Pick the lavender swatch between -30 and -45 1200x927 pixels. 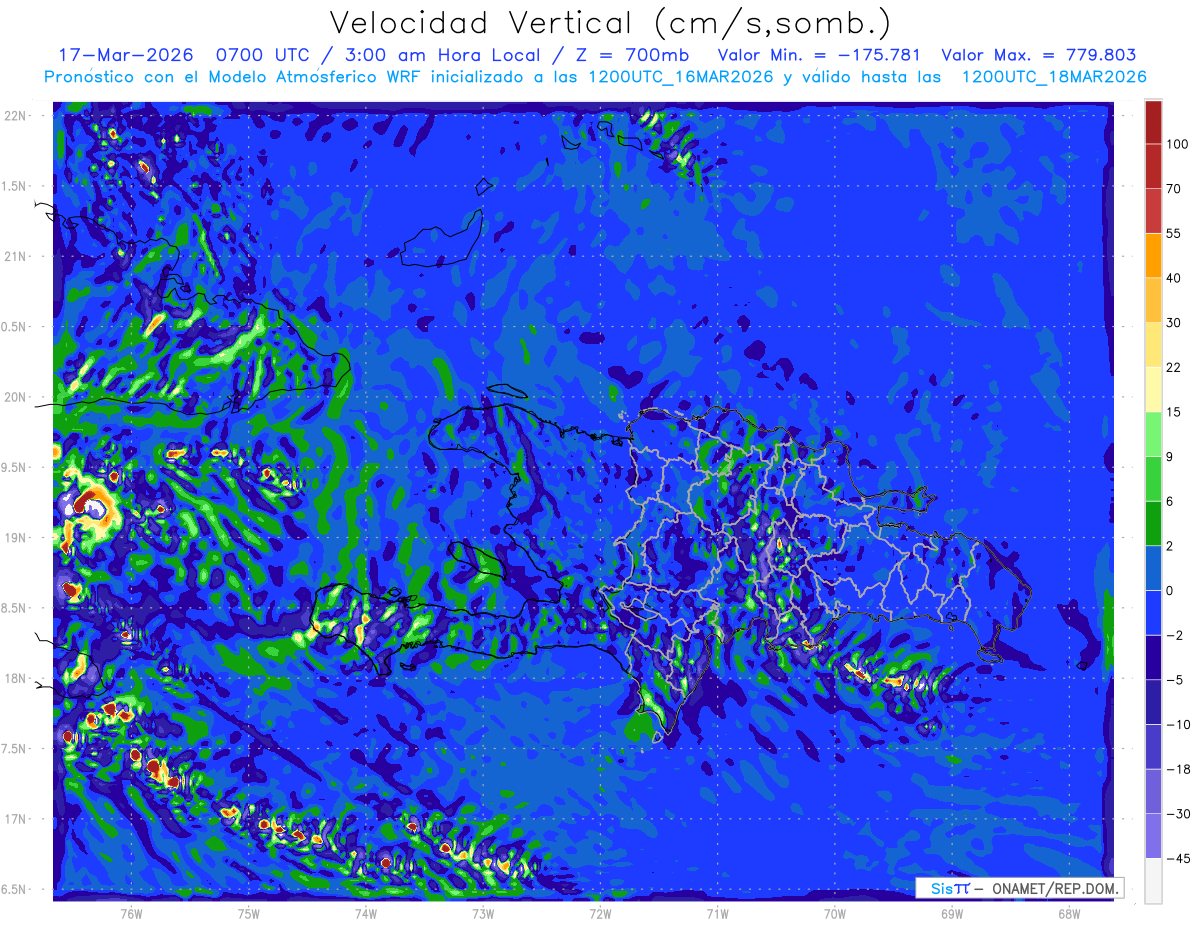[x=1153, y=836]
